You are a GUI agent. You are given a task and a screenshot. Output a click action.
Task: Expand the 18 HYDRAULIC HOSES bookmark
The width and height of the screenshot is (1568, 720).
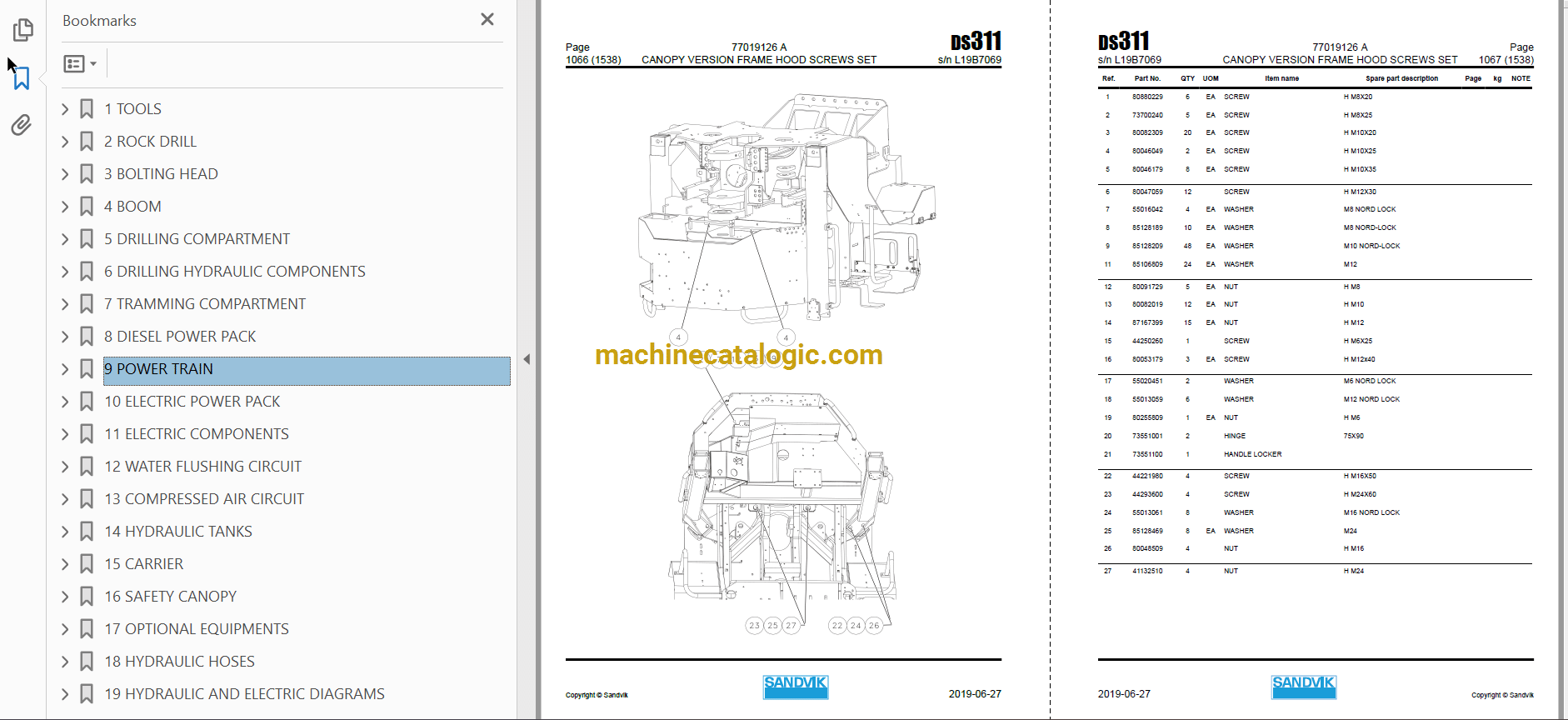(65, 662)
